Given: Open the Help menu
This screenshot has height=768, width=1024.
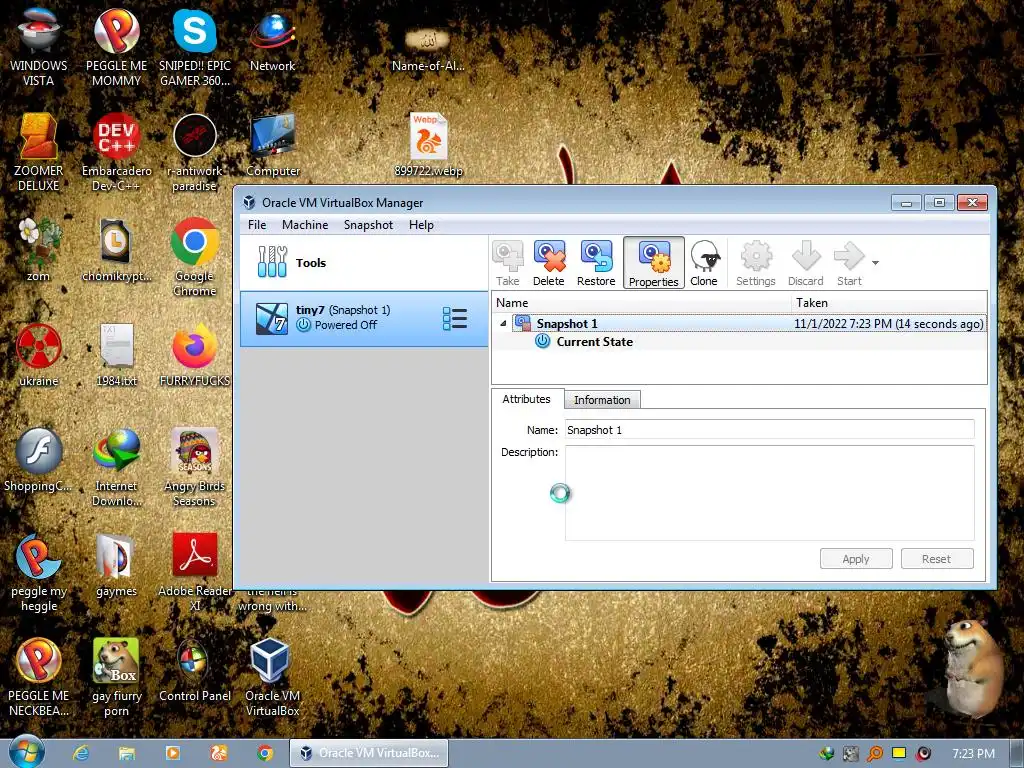Looking at the screenshot, I should click(x=421, y=225).
